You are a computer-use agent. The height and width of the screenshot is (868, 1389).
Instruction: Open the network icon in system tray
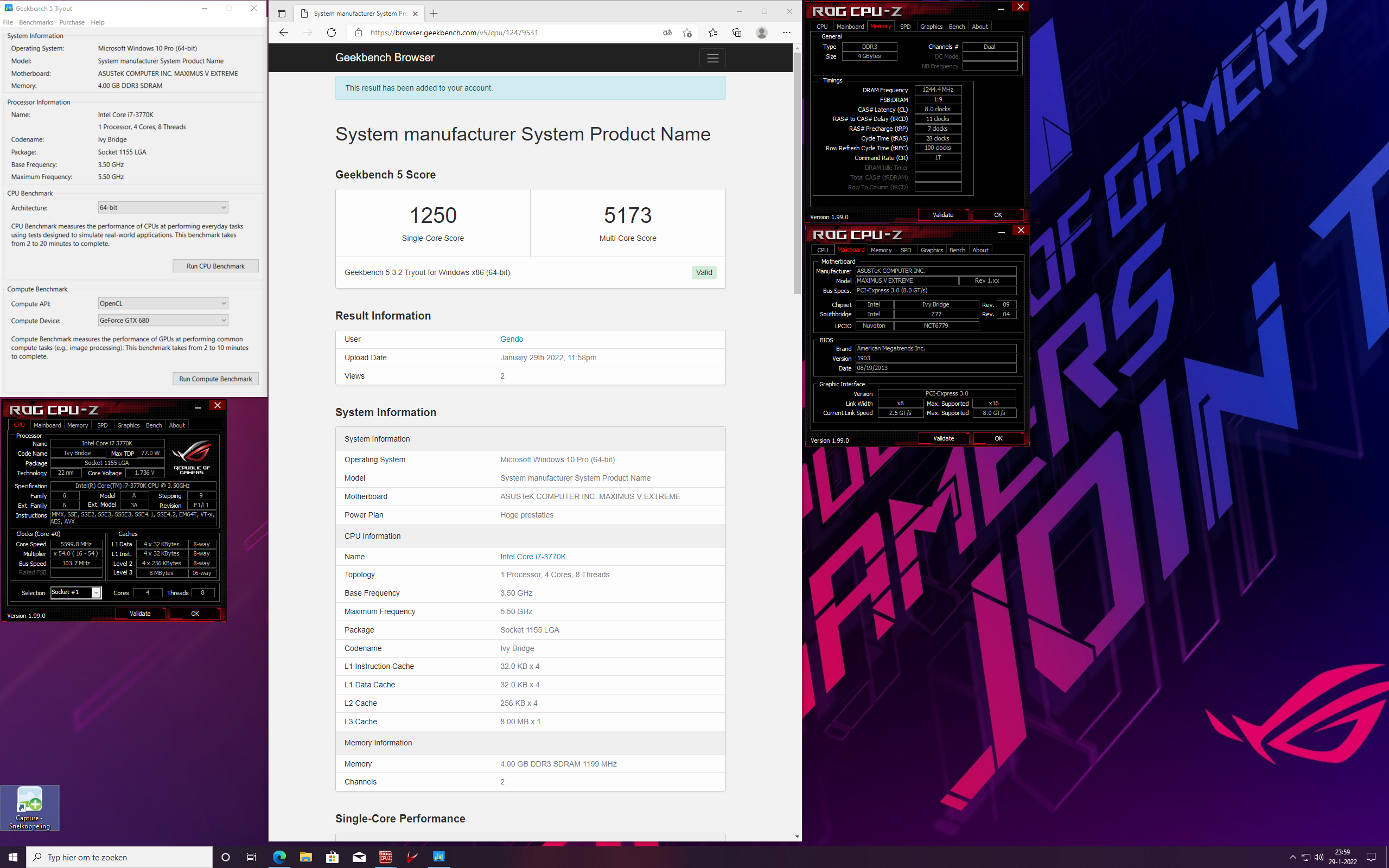click(x=1306, y=857)
